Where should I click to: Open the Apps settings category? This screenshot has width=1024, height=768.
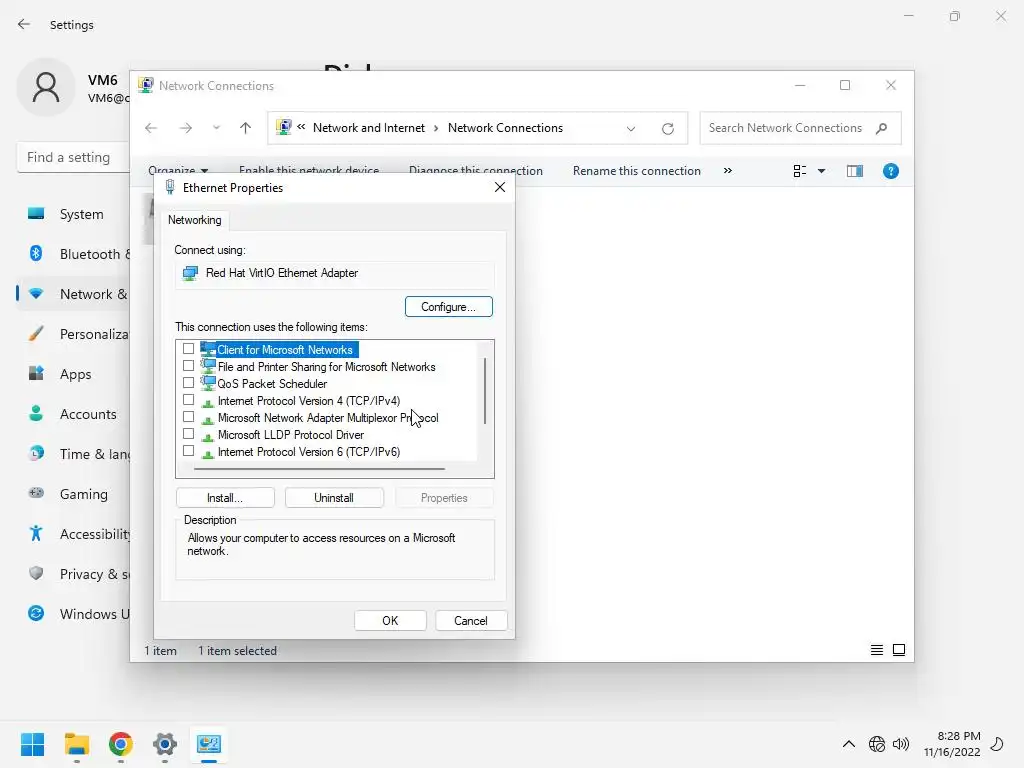point(73,374)
